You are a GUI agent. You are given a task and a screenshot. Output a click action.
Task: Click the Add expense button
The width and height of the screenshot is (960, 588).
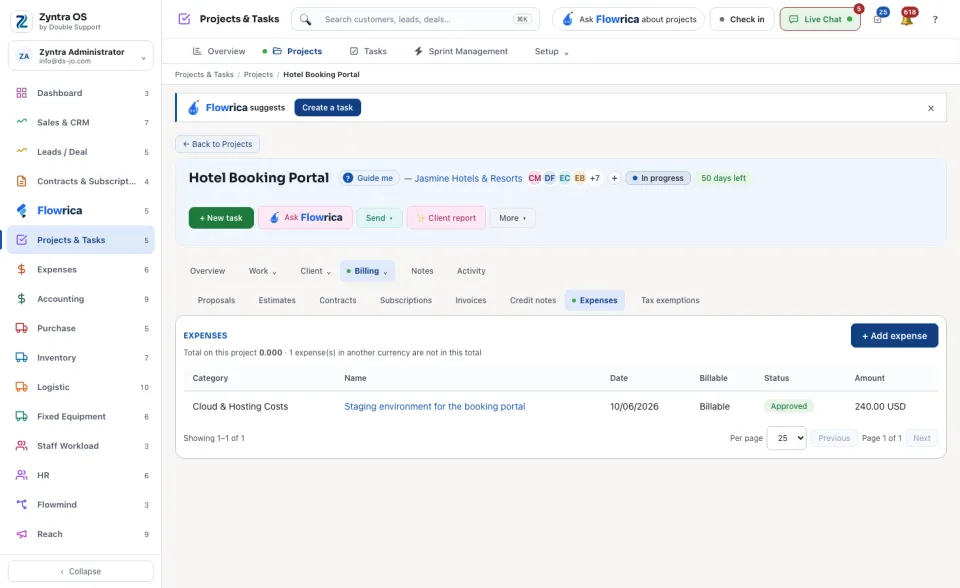pyautogui.click(x=894, y=336)
